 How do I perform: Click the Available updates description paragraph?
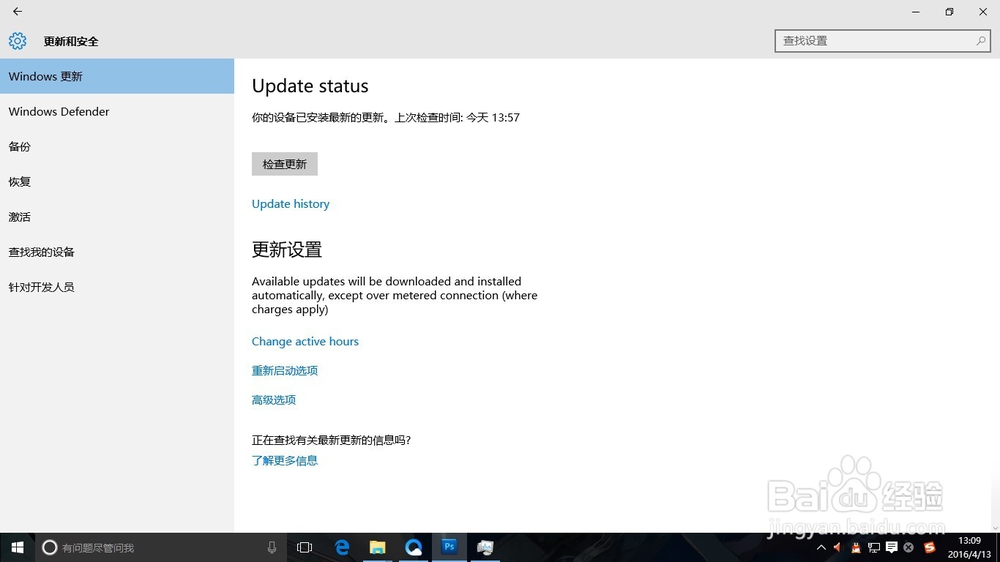(395, 295)
